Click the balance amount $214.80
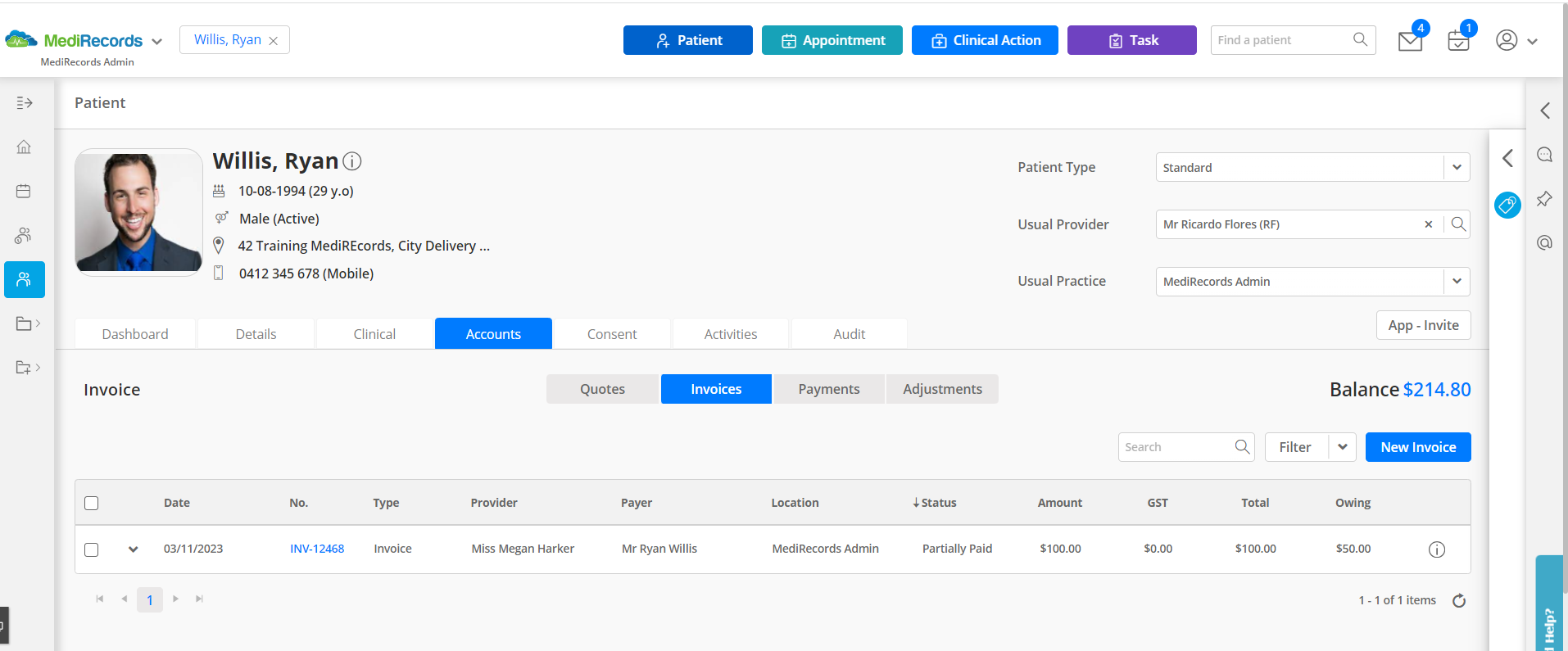This screenshot has height=651, width=1568. point(1437,390)
